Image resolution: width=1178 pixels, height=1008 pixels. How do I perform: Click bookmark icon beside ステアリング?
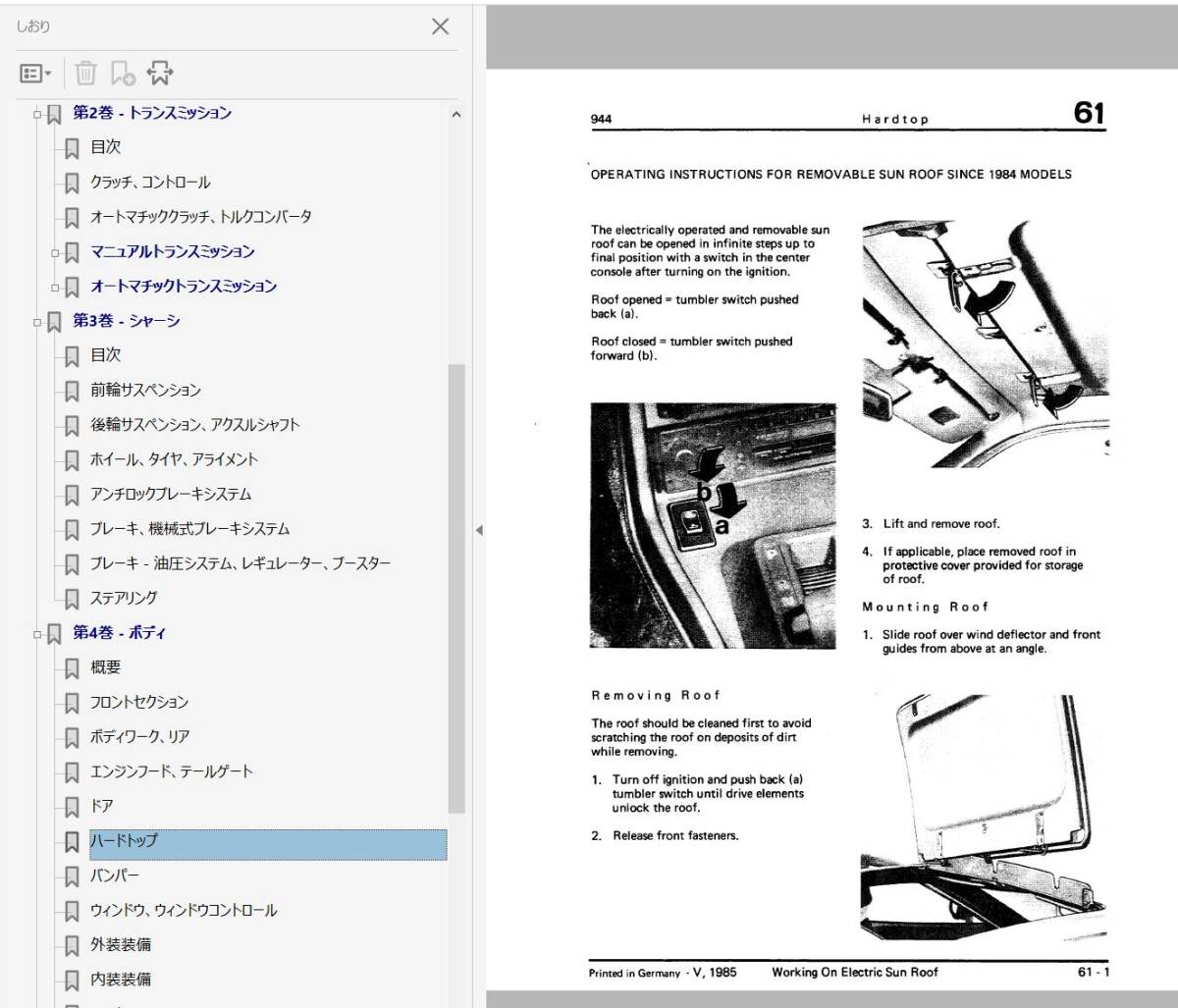click(72, 599)
